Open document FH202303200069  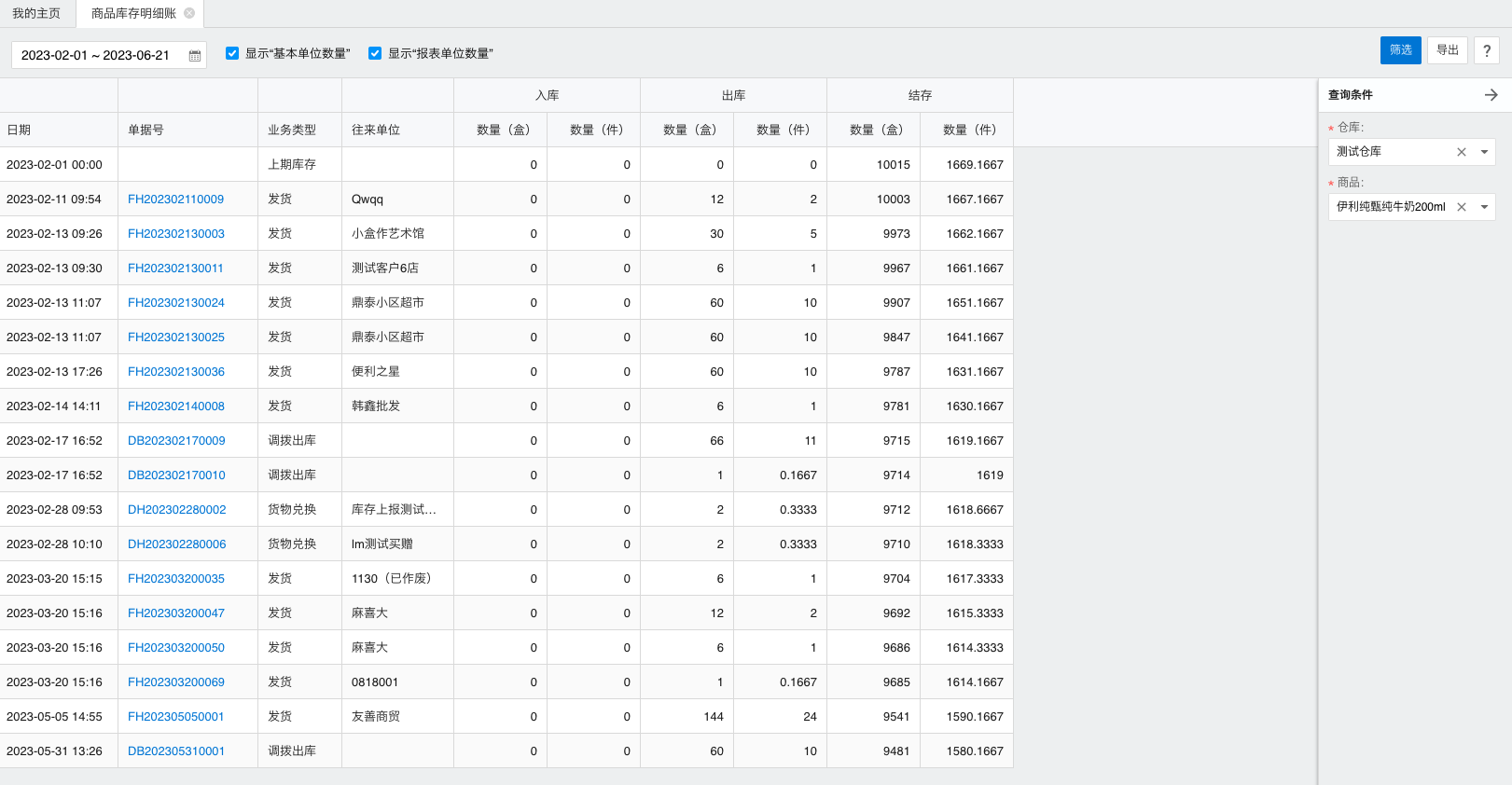coord(175,682)
